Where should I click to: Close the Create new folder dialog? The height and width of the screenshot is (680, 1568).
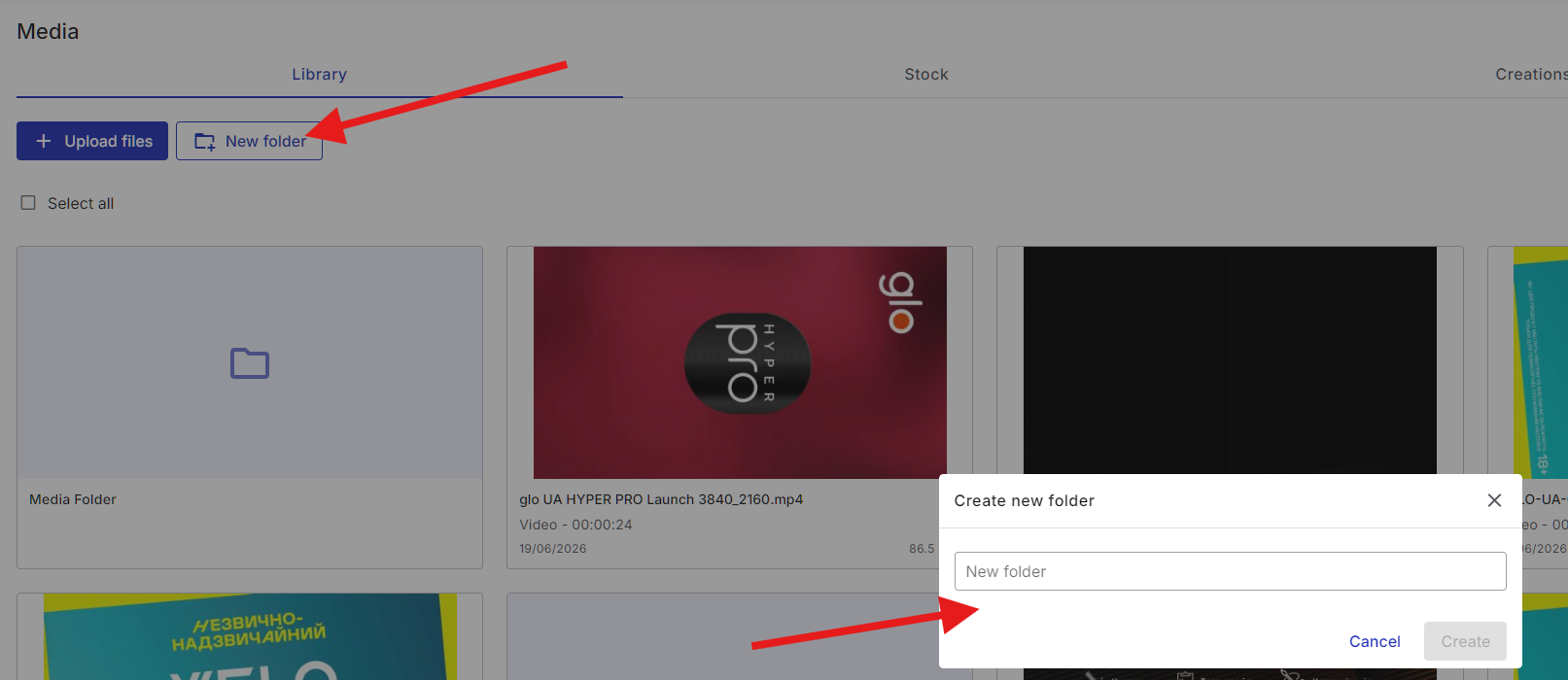1494,500
